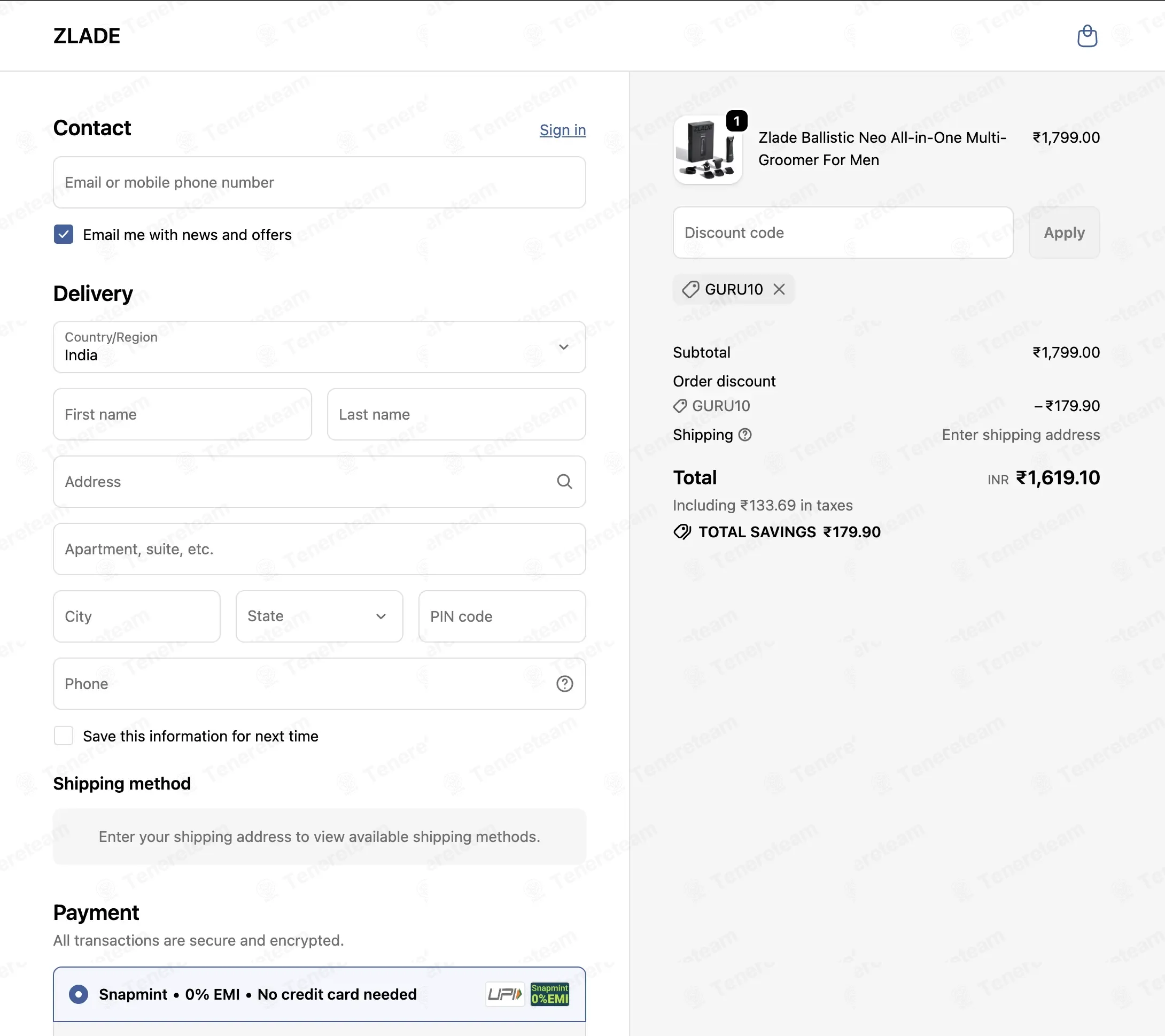Click the shipping methods notice box
Screen dimensions: 1165x1036
click(x=319, y=837)
